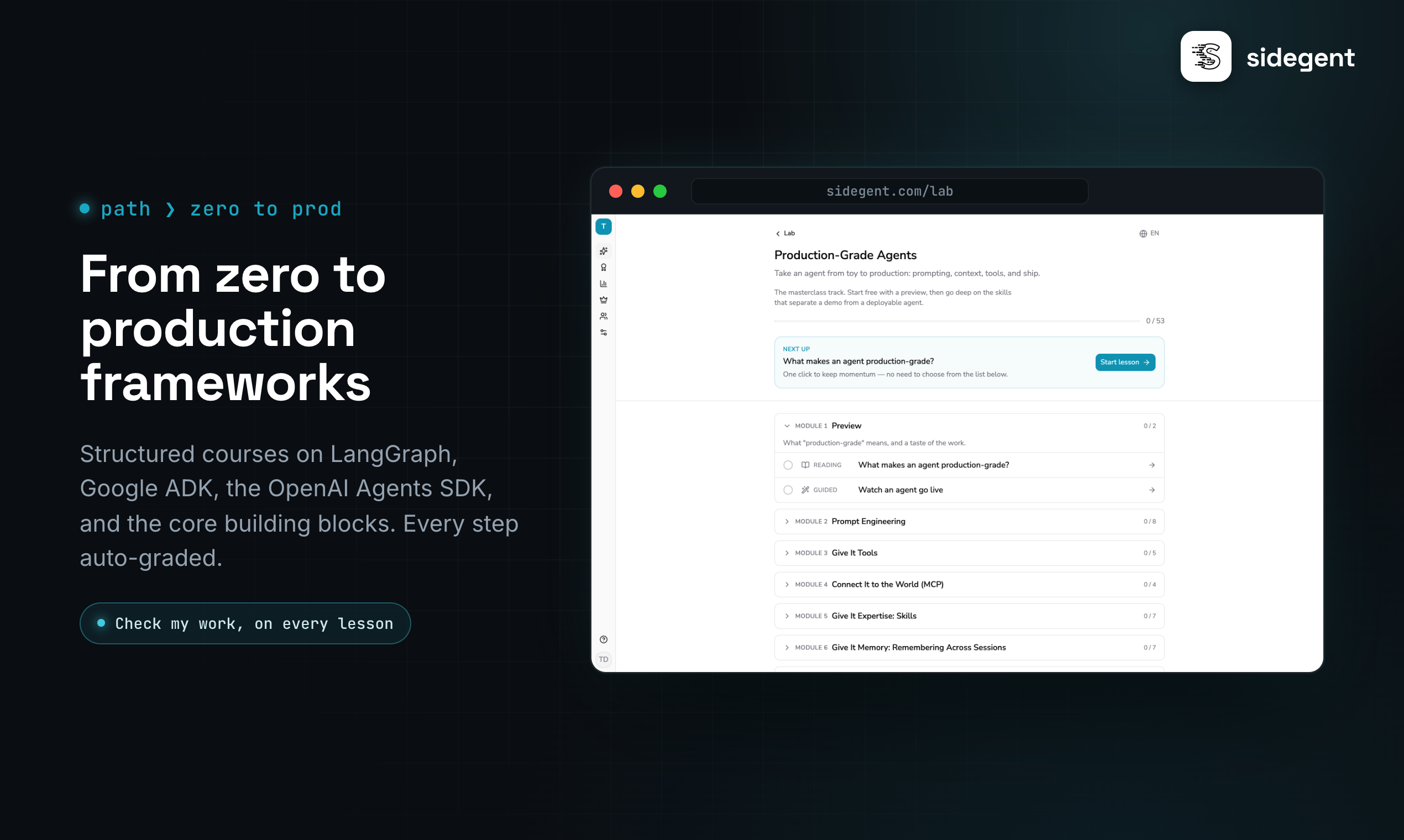Expand Module 6 Give It Memory

pyautogui.click(x=968, y=648)
